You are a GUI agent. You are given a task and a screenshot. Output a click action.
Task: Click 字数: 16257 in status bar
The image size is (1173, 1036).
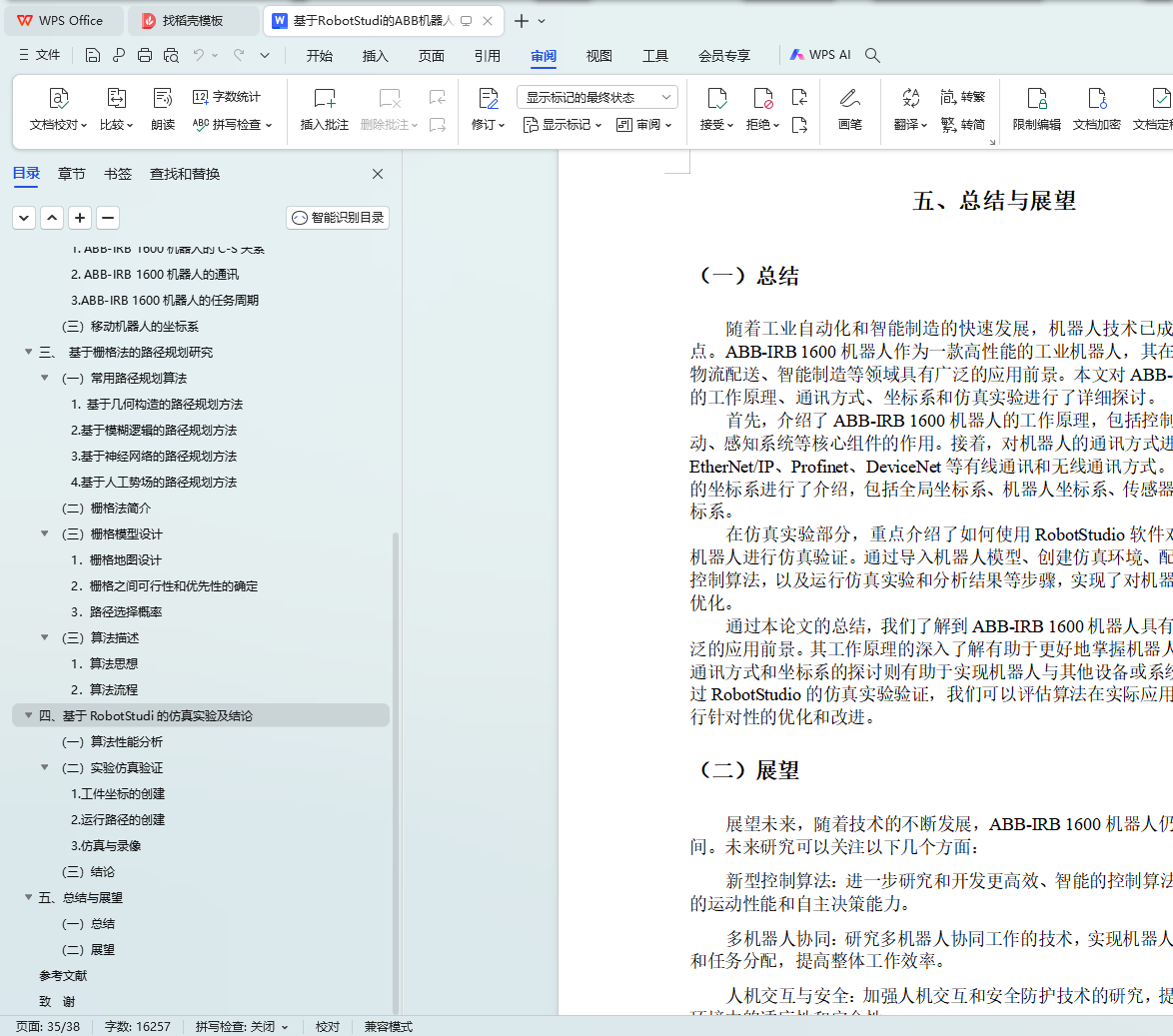[138, 1026]
